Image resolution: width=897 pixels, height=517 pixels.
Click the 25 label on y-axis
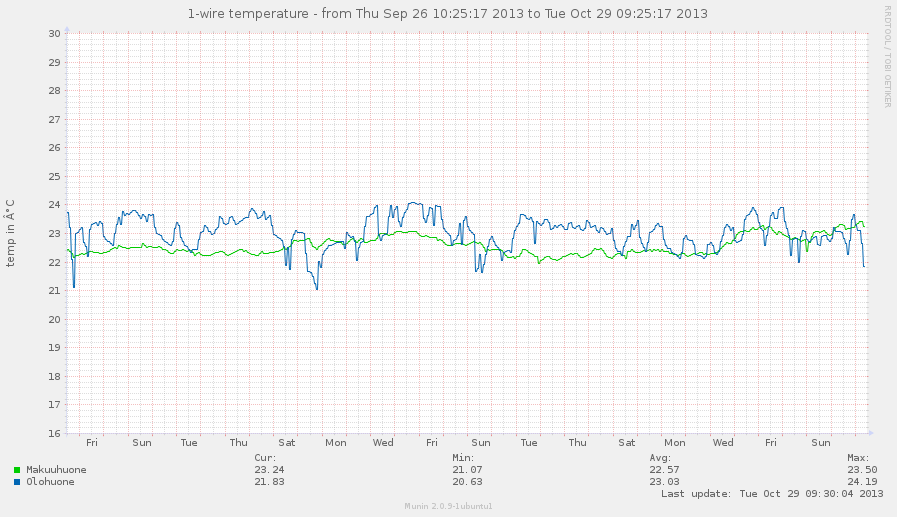(x=55, y=177)
